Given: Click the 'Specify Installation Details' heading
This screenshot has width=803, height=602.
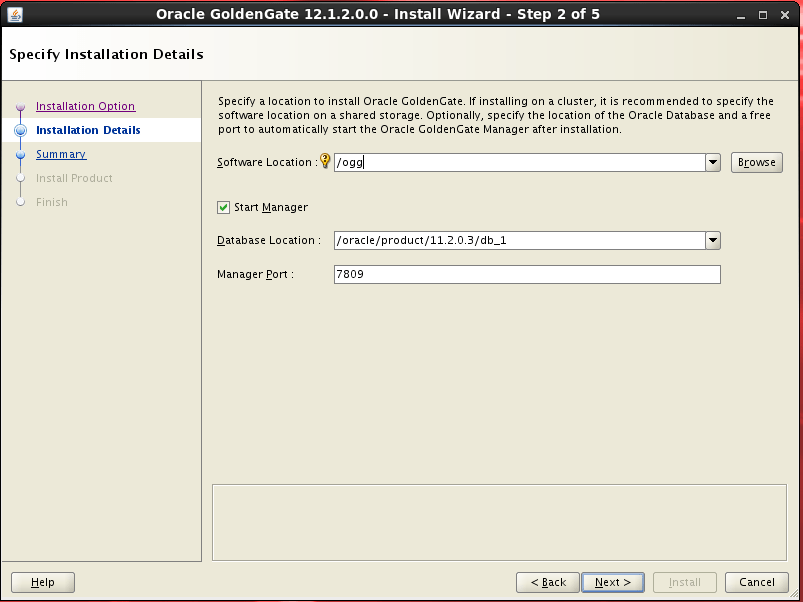Looking at the screenshot, I should pyautogui.click(x=107, y=54).
